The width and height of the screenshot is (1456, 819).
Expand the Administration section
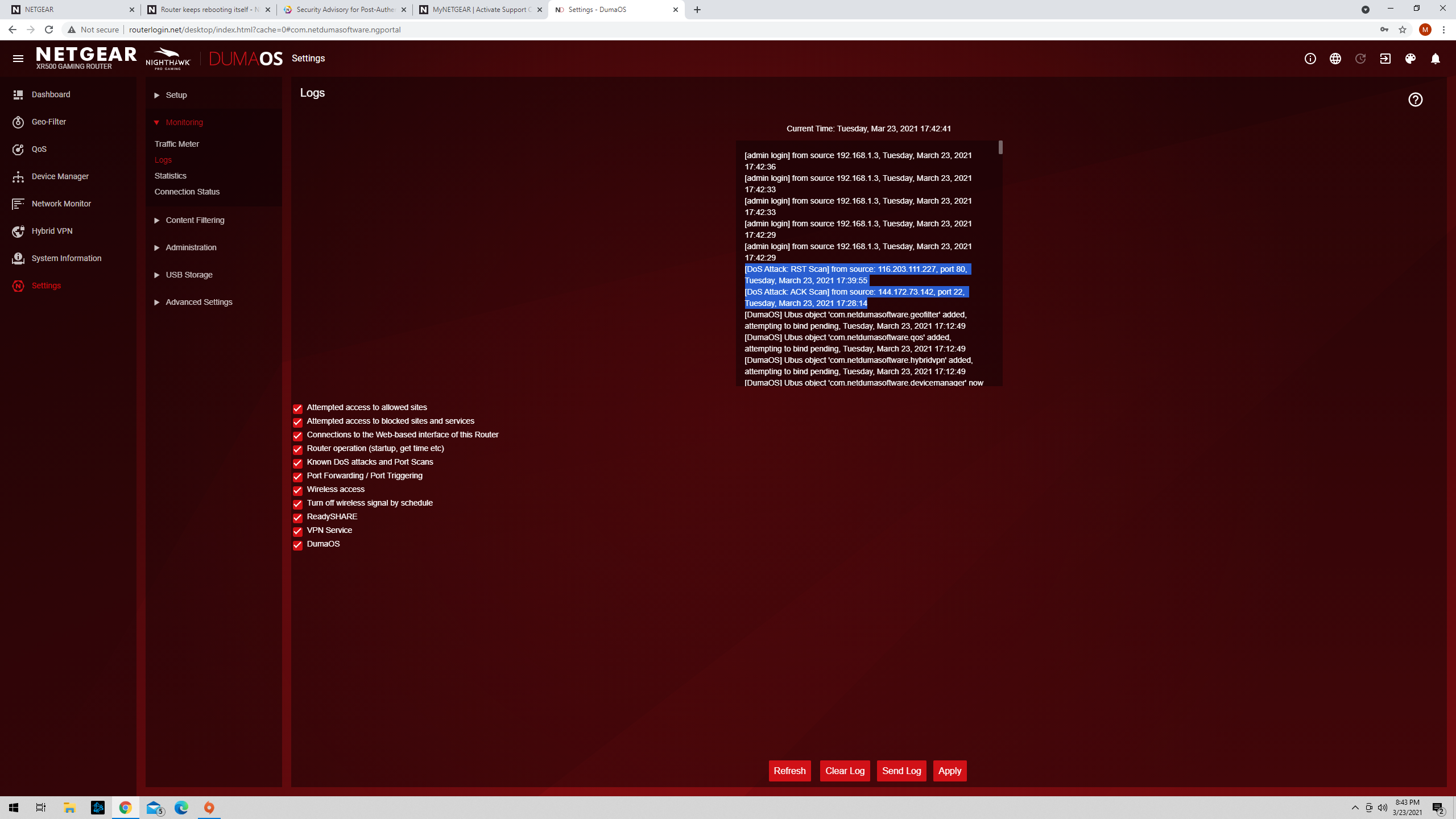pos(191,247)
